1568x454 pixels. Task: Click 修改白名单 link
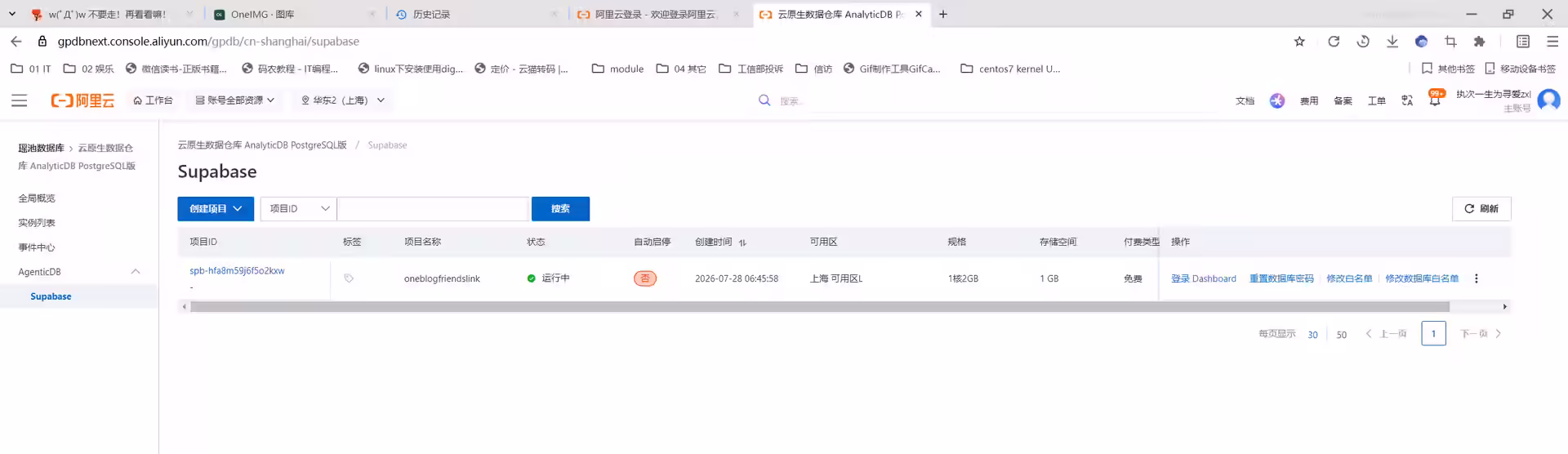pos(1349,278)
